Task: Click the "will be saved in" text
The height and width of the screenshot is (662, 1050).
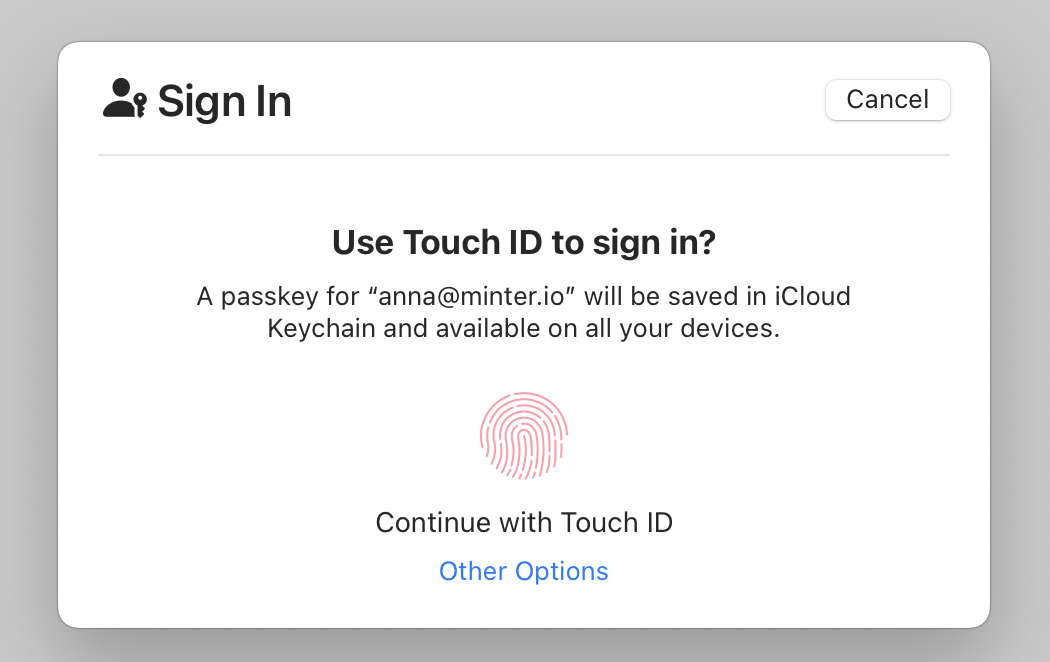Action: click(679, 297)
